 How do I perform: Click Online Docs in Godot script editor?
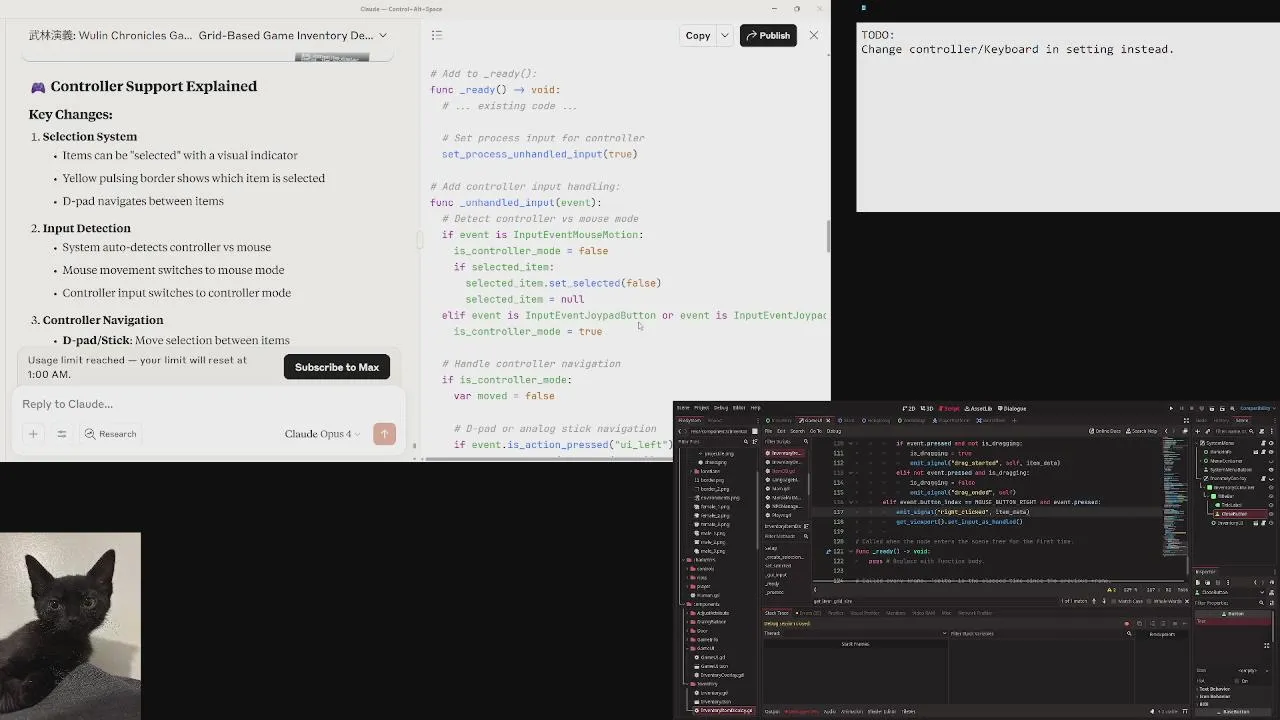[1107, 431]
